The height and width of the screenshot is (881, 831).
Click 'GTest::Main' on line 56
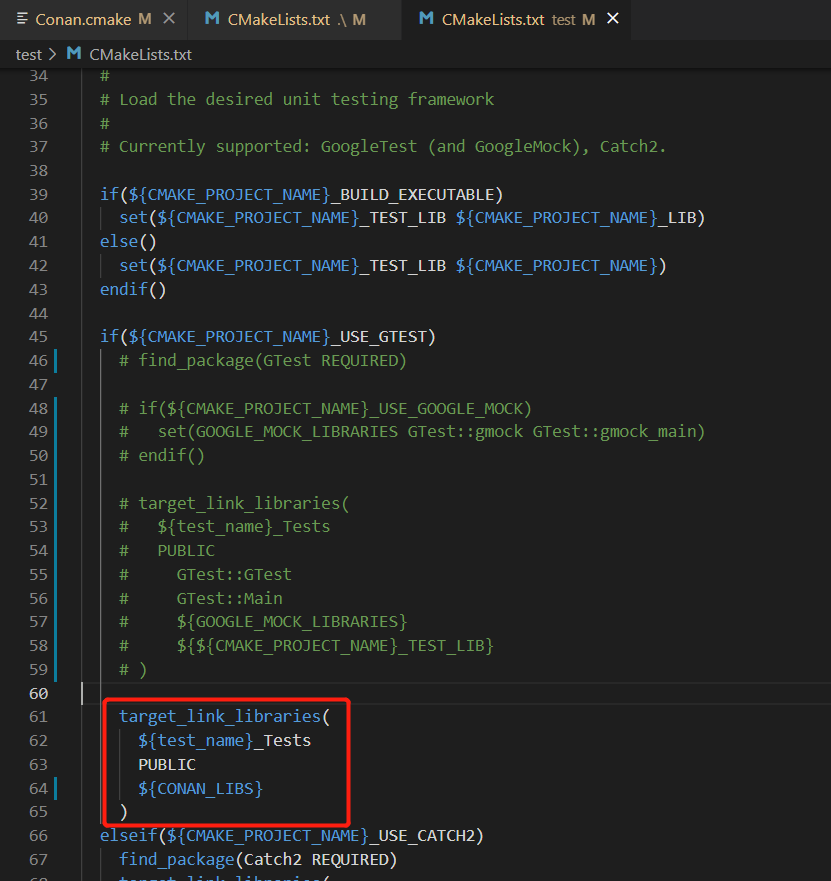tap(229, 598)
